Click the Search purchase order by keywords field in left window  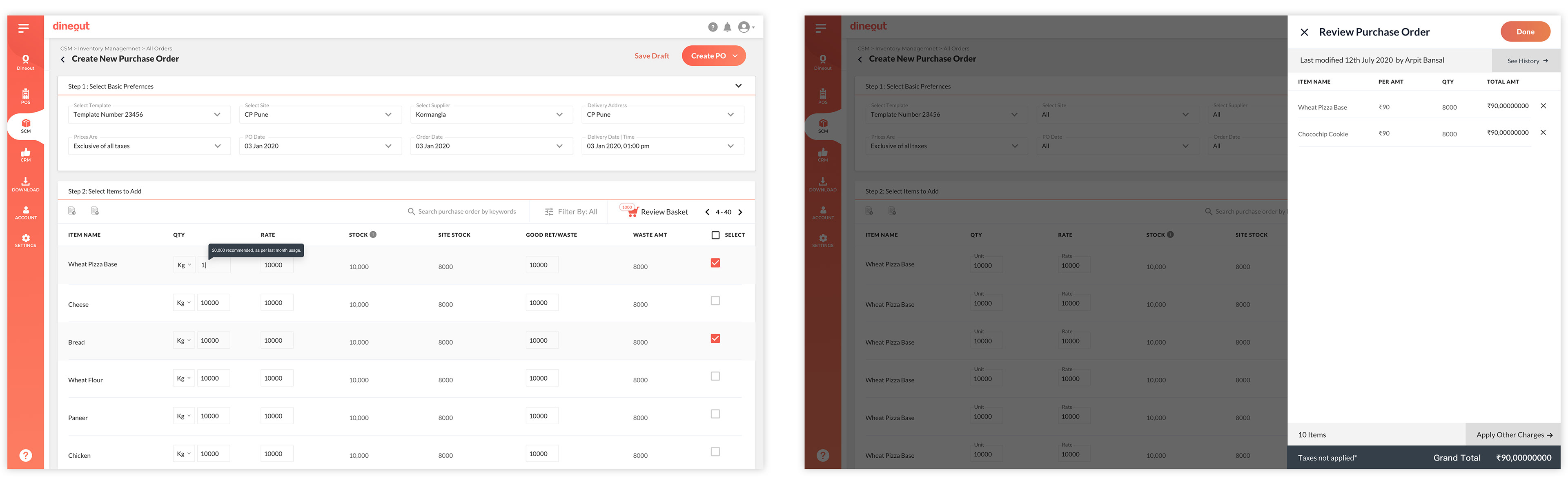466,212
